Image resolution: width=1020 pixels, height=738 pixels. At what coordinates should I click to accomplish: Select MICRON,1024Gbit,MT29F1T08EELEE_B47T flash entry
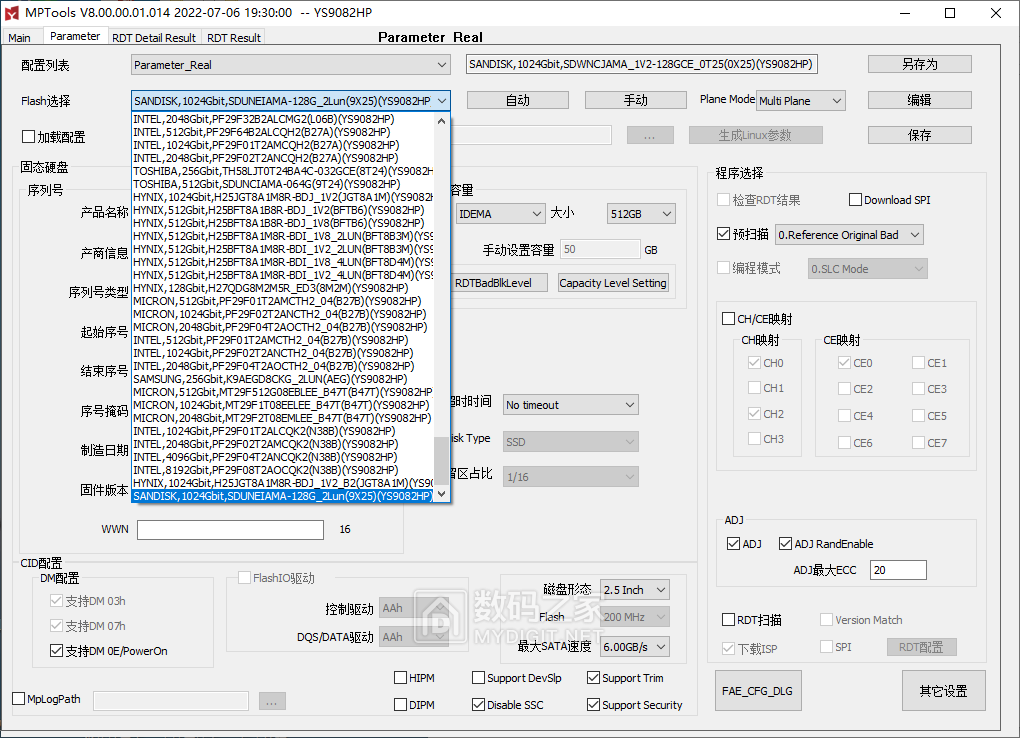[282, 405]
